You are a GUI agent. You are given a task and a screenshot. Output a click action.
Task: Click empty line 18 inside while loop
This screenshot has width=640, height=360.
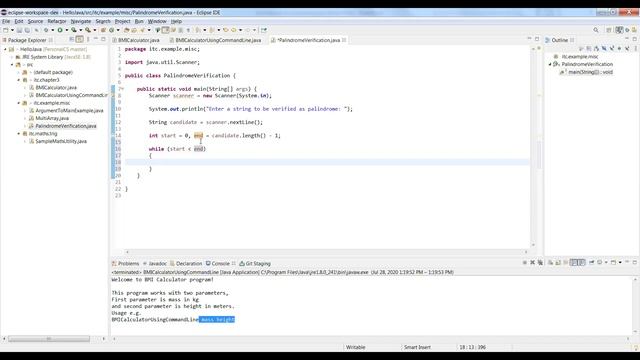[x=327, y=162]
